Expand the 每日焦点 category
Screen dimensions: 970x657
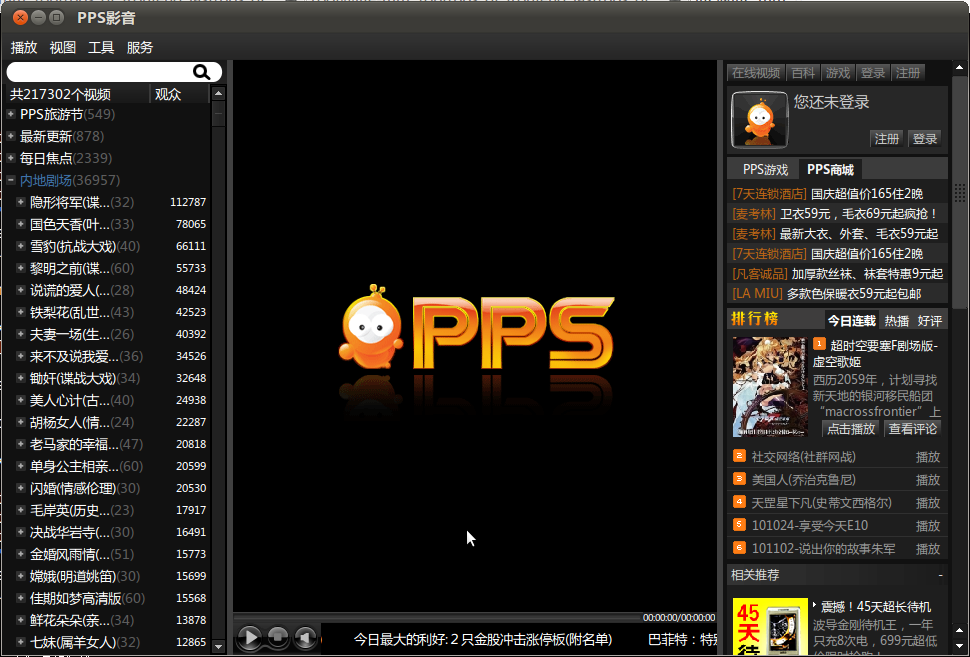click(x=11, y=158)
